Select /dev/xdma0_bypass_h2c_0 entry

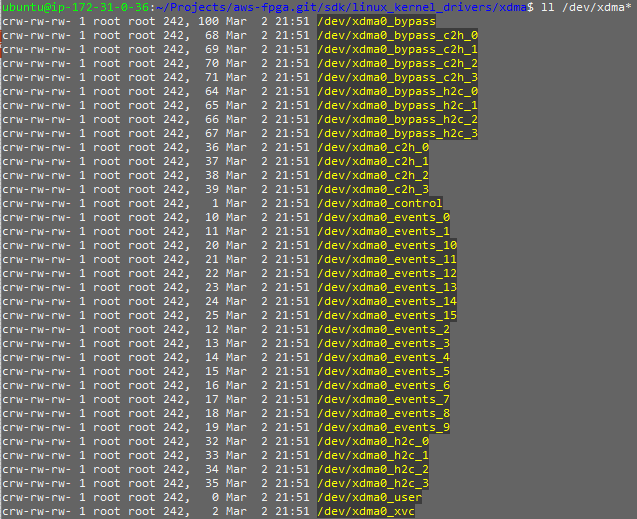398,91
